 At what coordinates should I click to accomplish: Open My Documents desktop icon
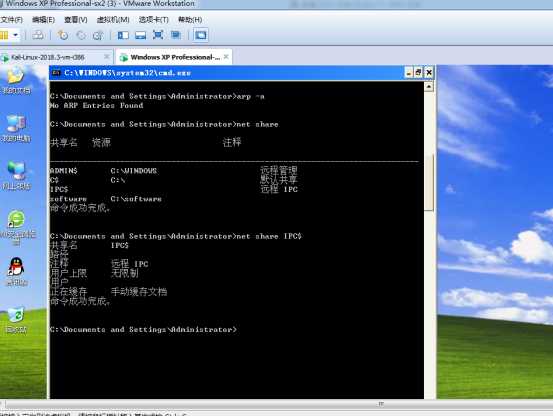(16, 80)
